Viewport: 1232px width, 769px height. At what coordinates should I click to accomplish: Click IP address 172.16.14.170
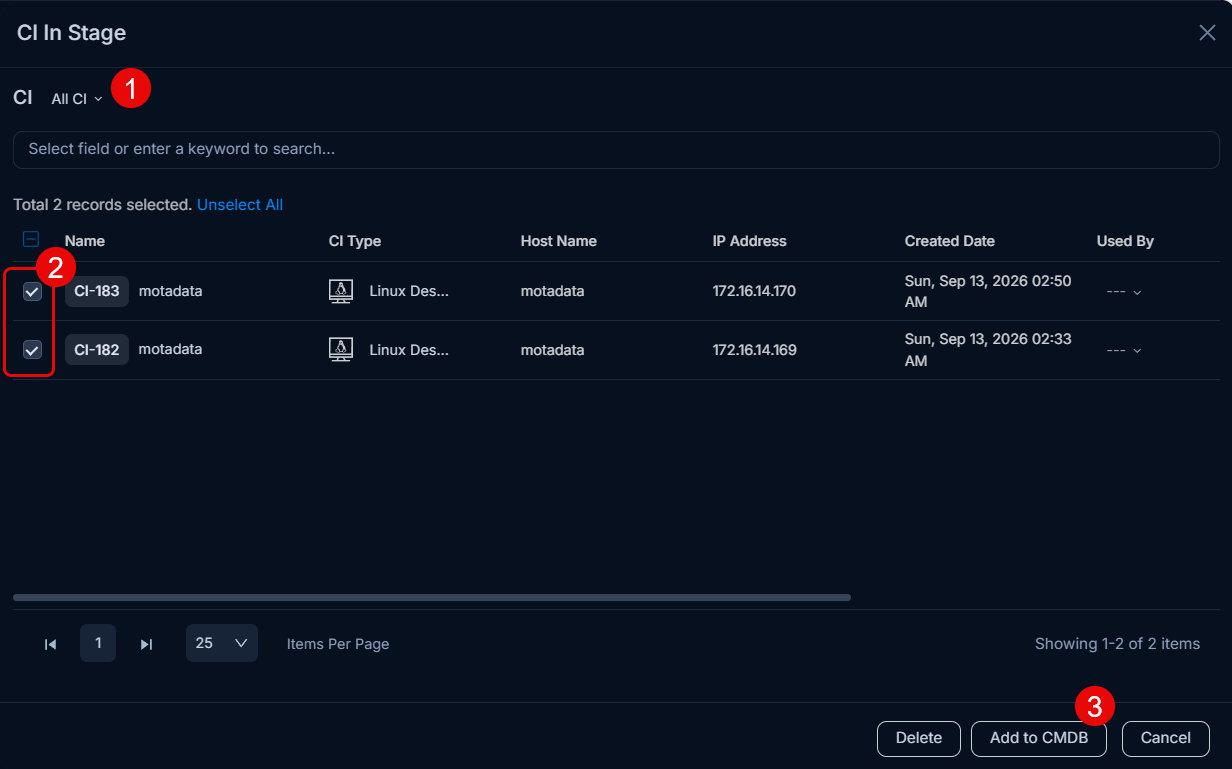(x=755, y=291)
